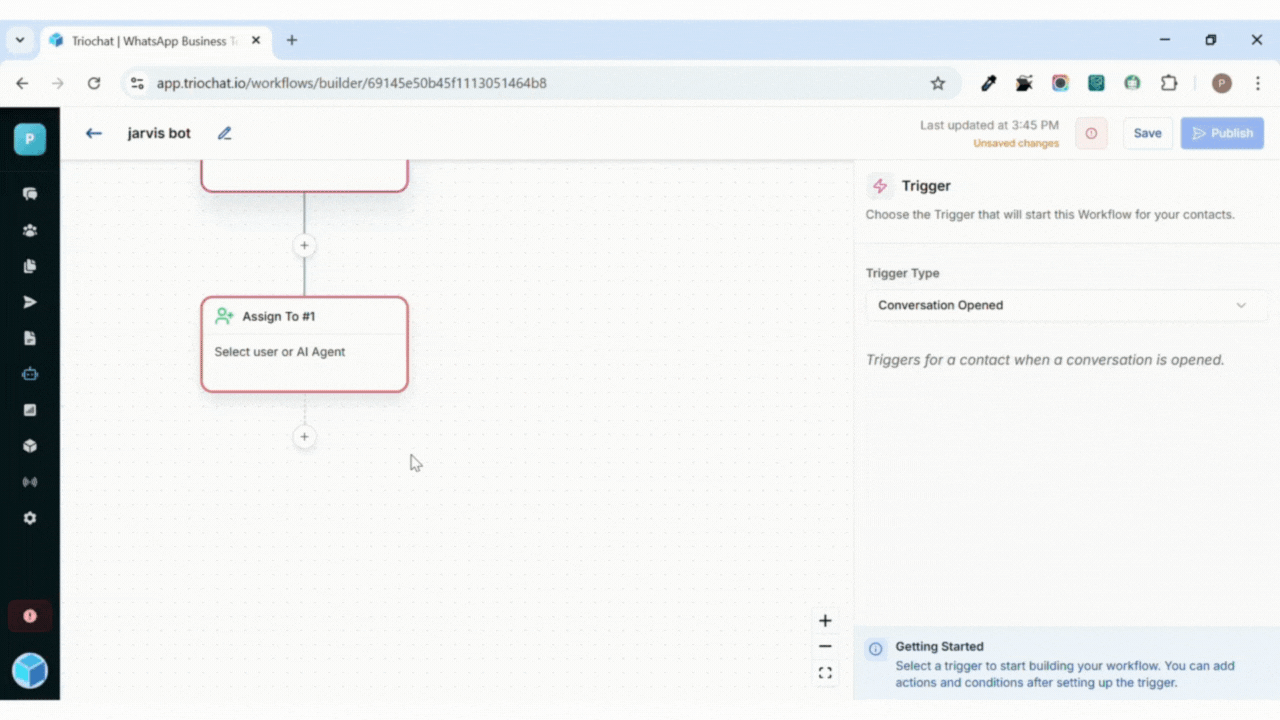
Task: Expand the plus connector above Assign To #1
Action: pyautogui.click(x=304, y=245)
